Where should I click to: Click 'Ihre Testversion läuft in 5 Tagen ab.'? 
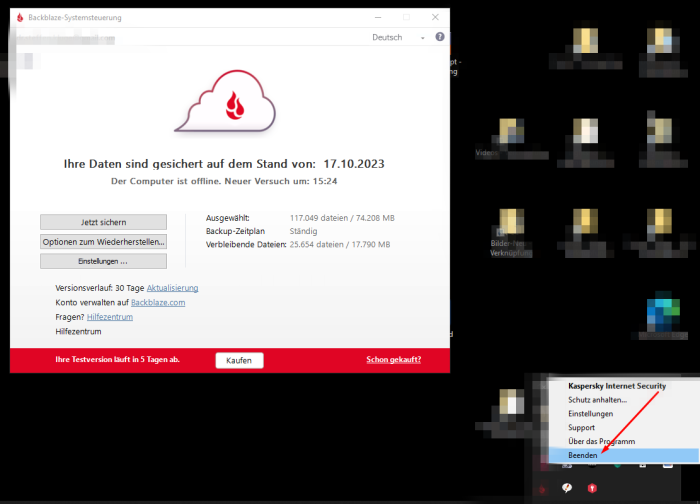117,359
